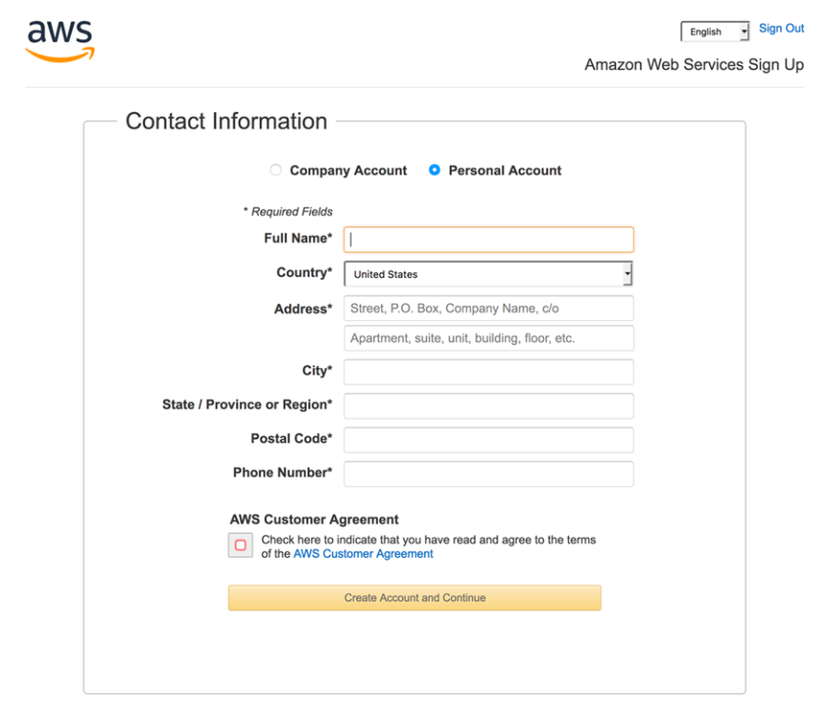Image resolution: width=825 pixels, height=709 pixels.
Task: Select the Company Account radio button
Action: 276,170
